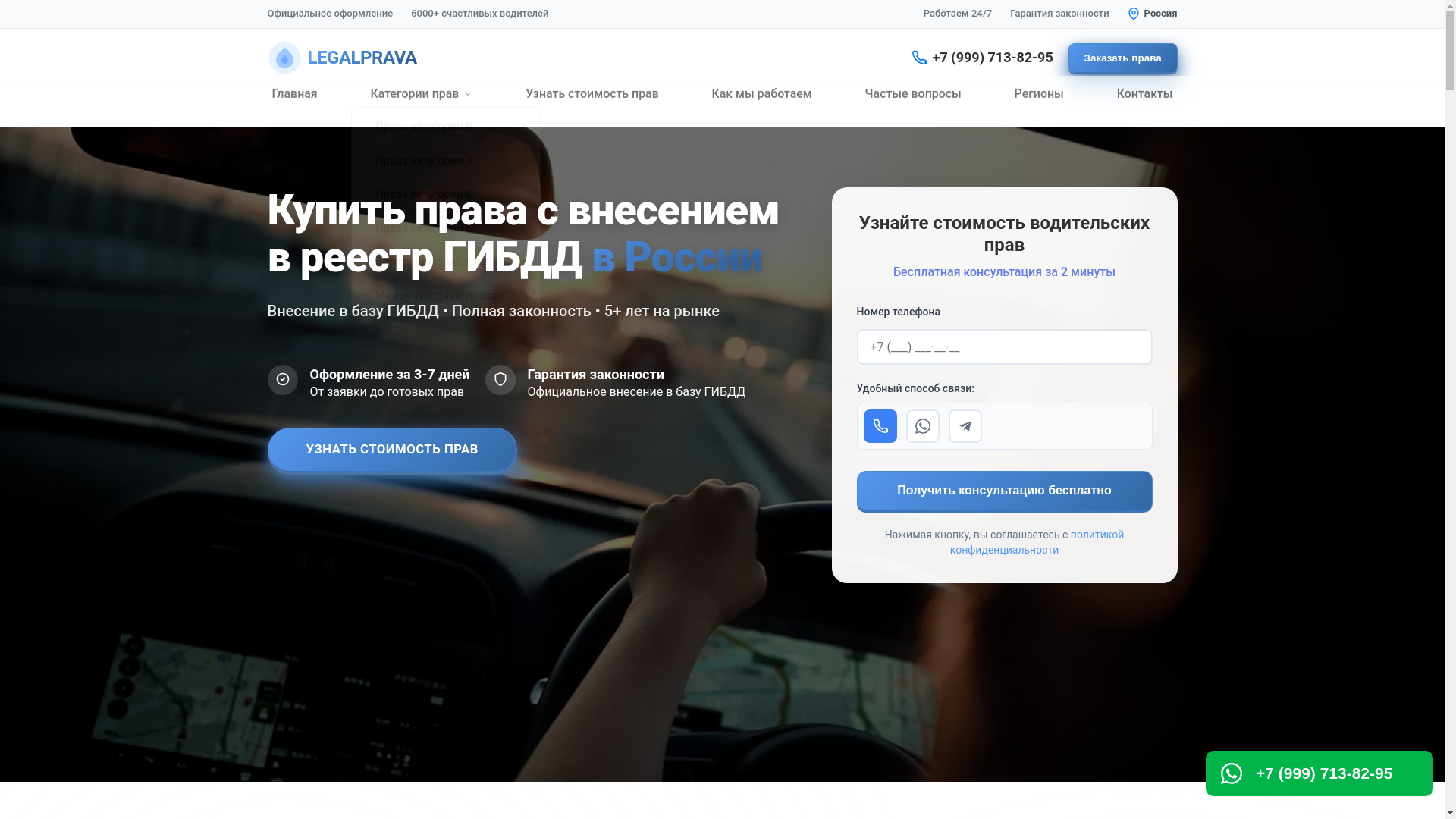Focus the Номер телефона input field
This screenshot has width=1456, height=819.
pos(1004,347)
